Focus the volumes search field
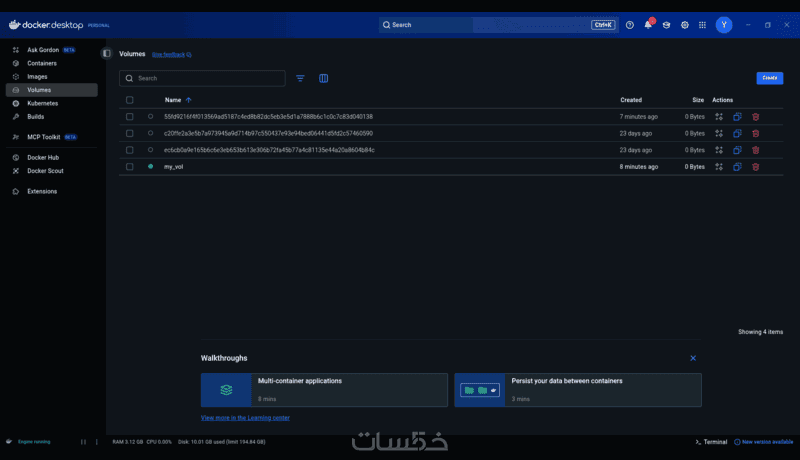 coord(202,78)
